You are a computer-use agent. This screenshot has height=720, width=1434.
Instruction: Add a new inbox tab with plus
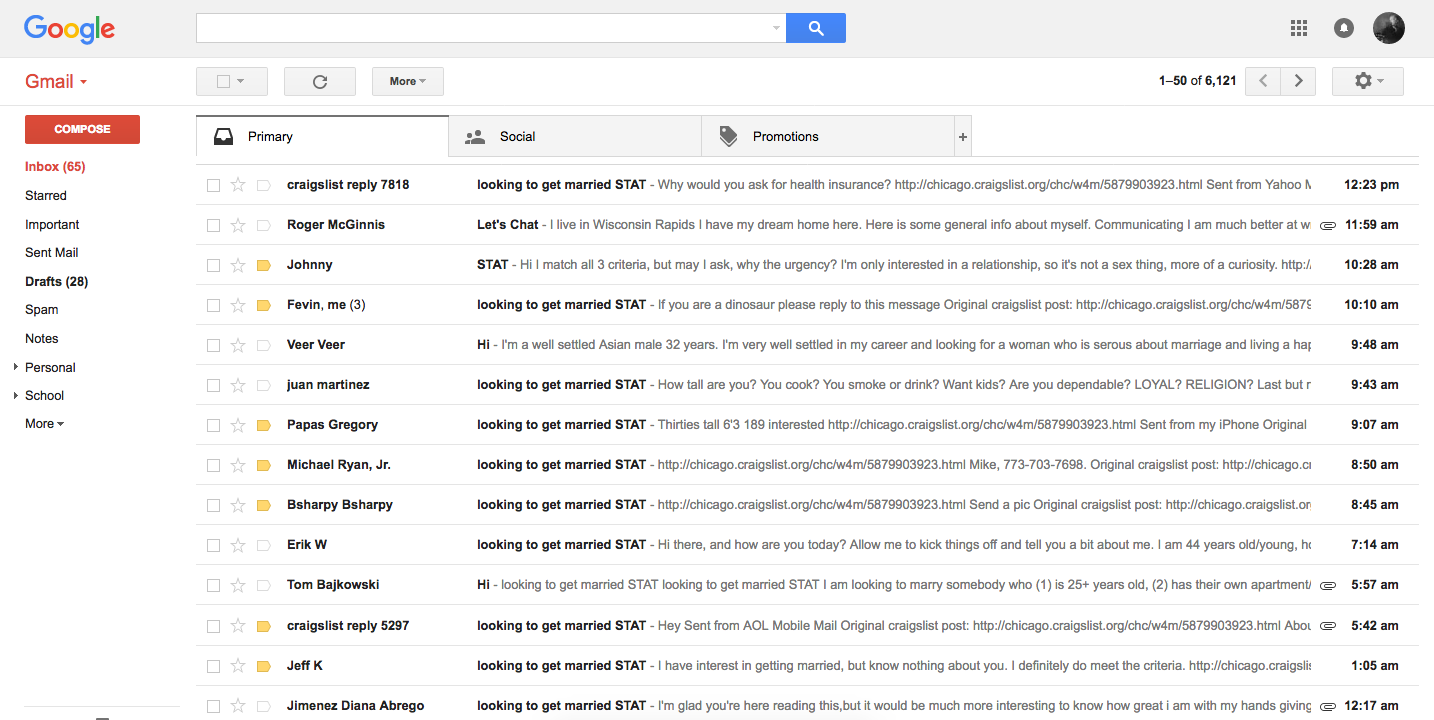963,137
